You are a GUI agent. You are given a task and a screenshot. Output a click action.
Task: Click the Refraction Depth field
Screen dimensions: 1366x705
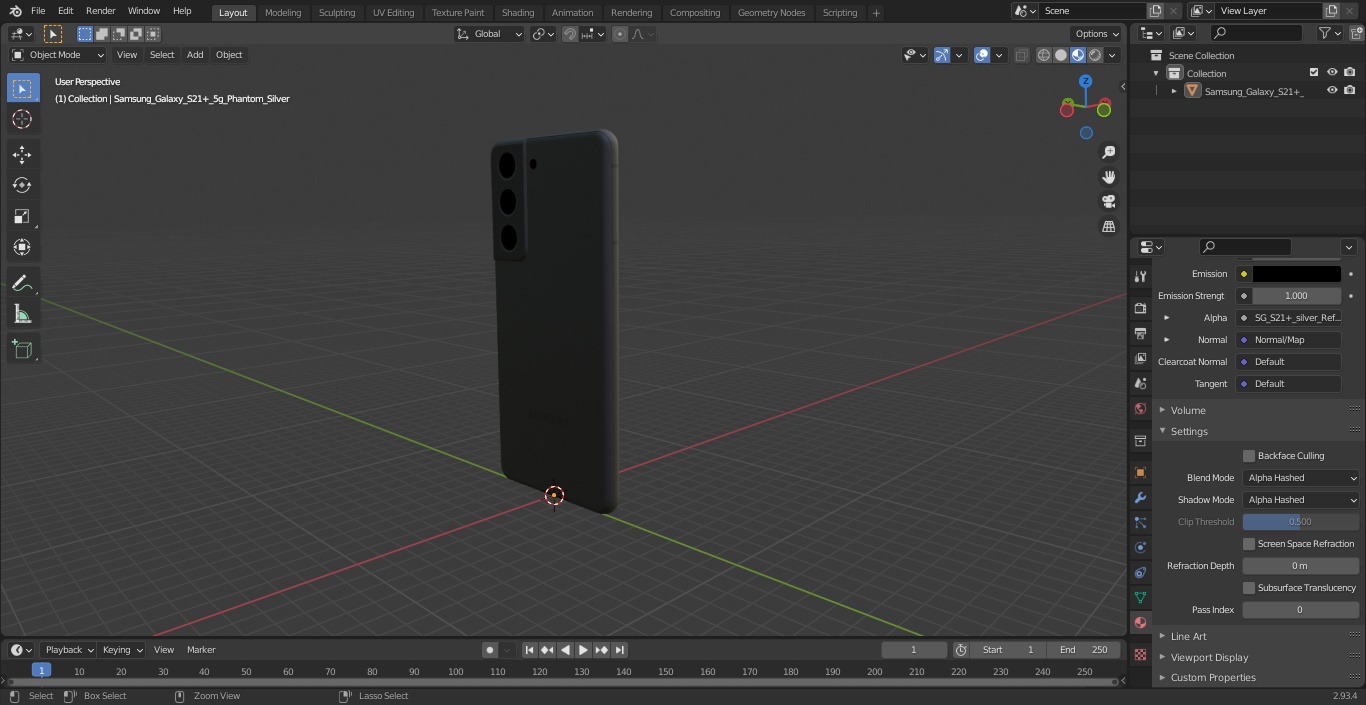pyautogui.click(x=1301, y=566)
